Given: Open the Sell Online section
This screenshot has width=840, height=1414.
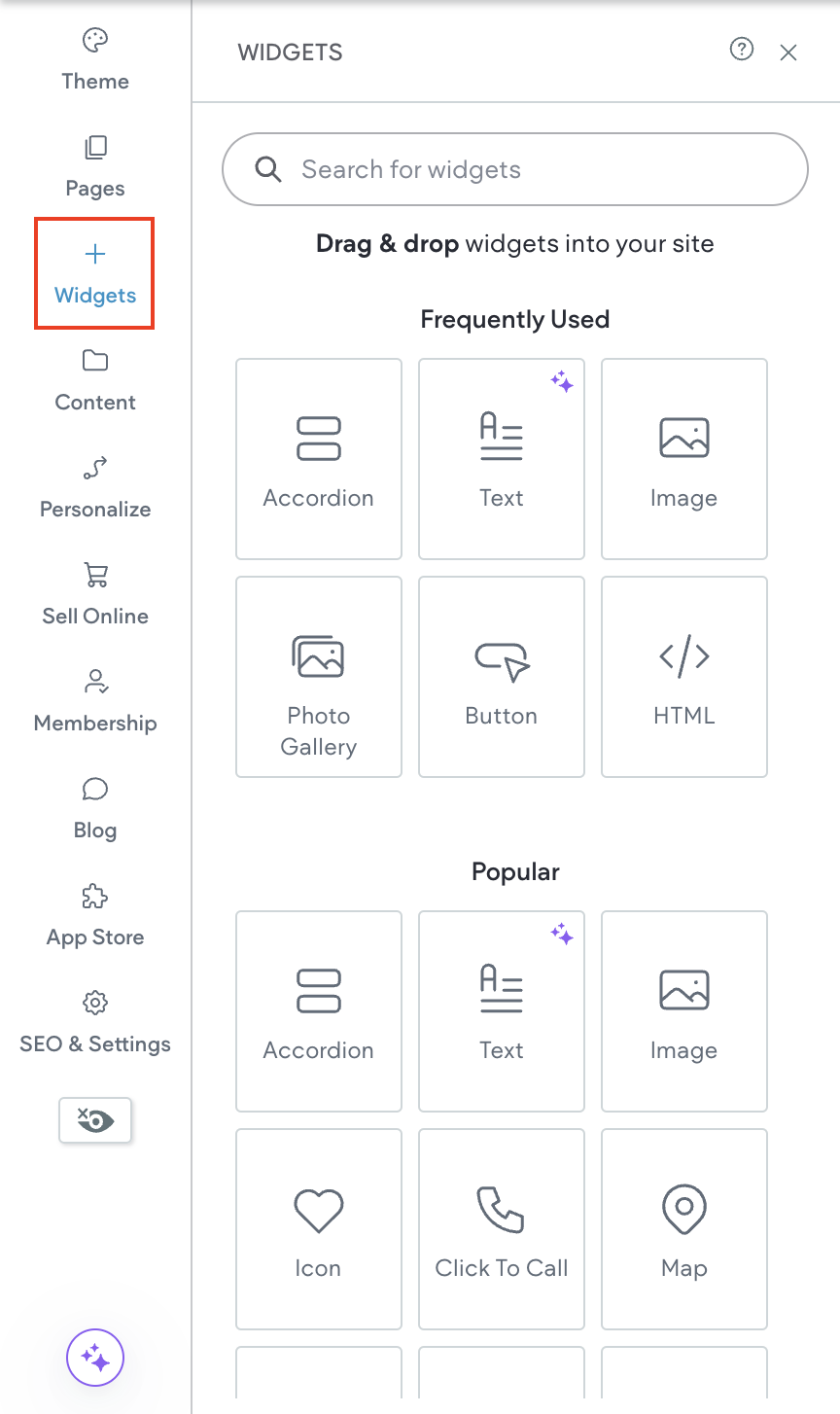Looking at the screenshot, I should point(94,593).
